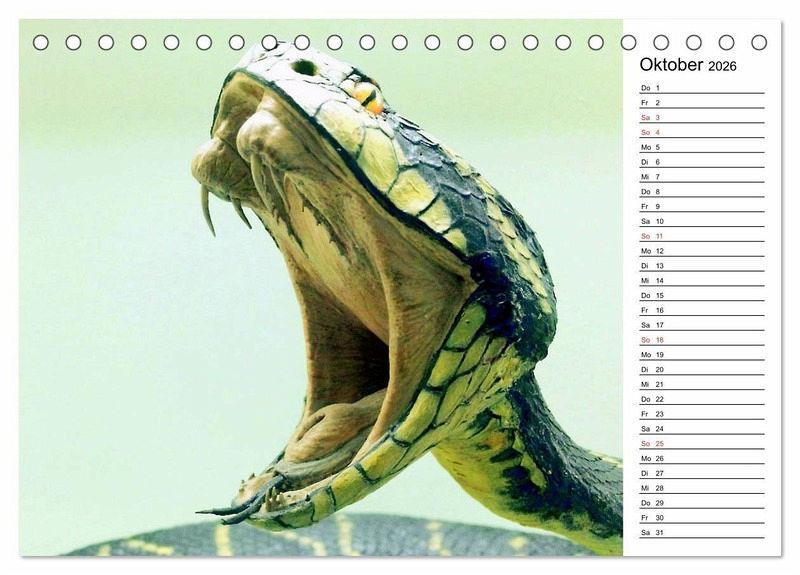Click the red So 4 entry
The image size is (800, 575).
pyautogui.click(x=702, y=133)
